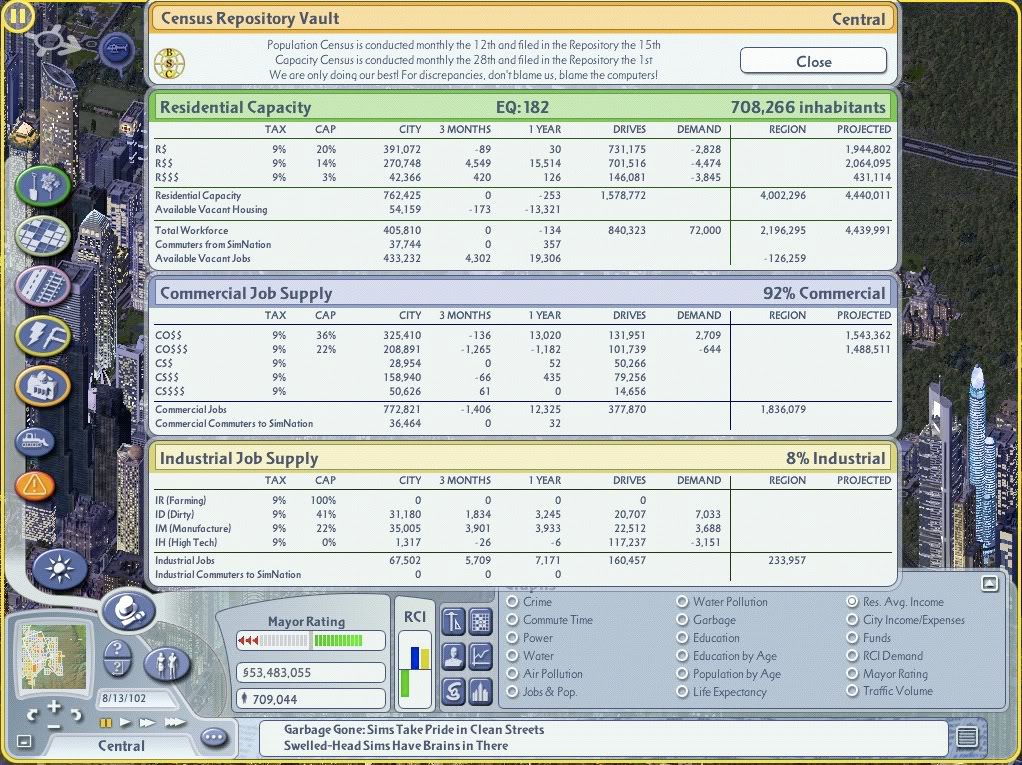1022x765 pixels.
Task: Pause the simulation speed control
Action: click(x=105, y=723)
